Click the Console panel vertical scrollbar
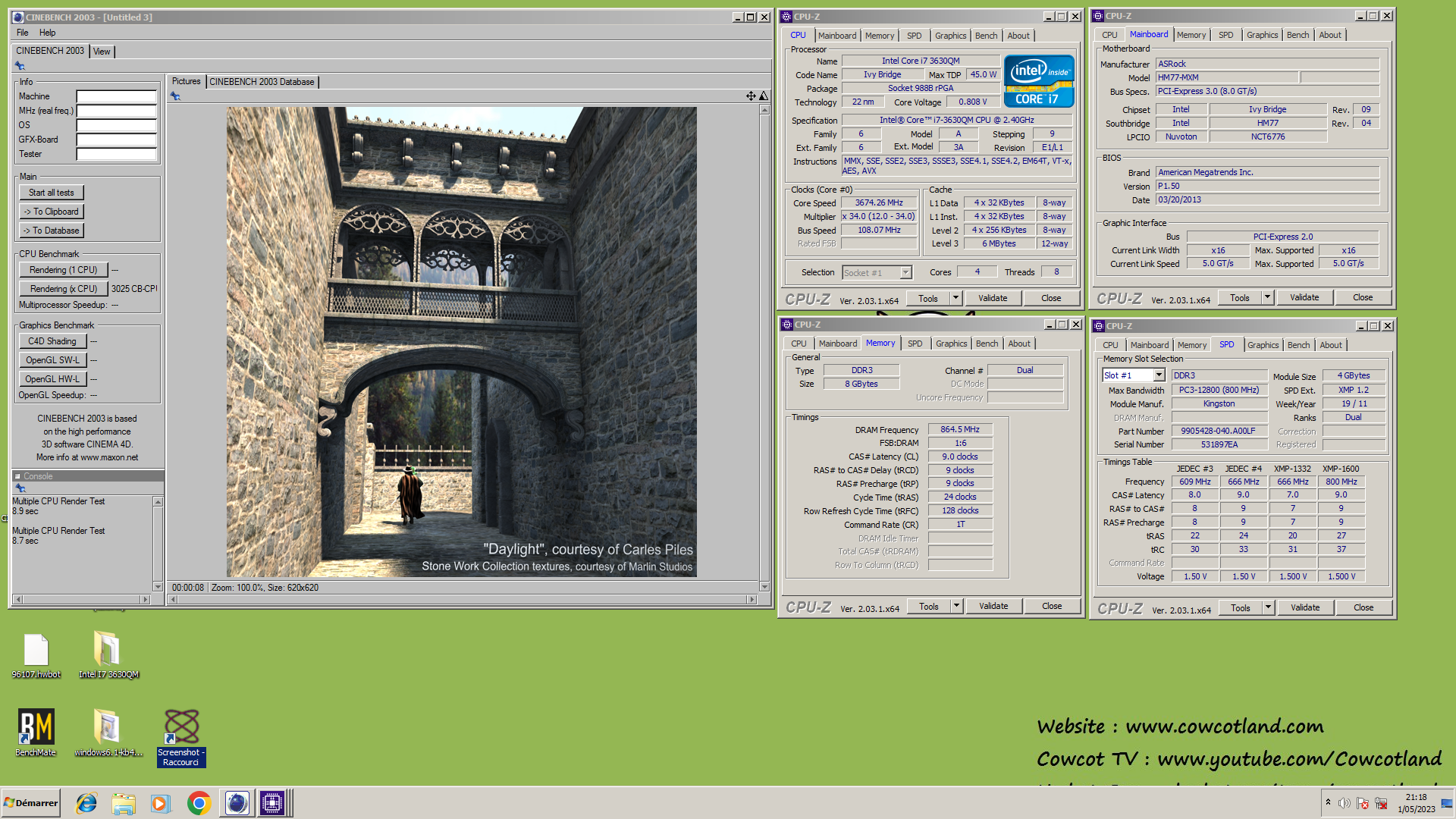This screenshot has height=819, width=1456. pyautogui.click(x=158, y=544)
